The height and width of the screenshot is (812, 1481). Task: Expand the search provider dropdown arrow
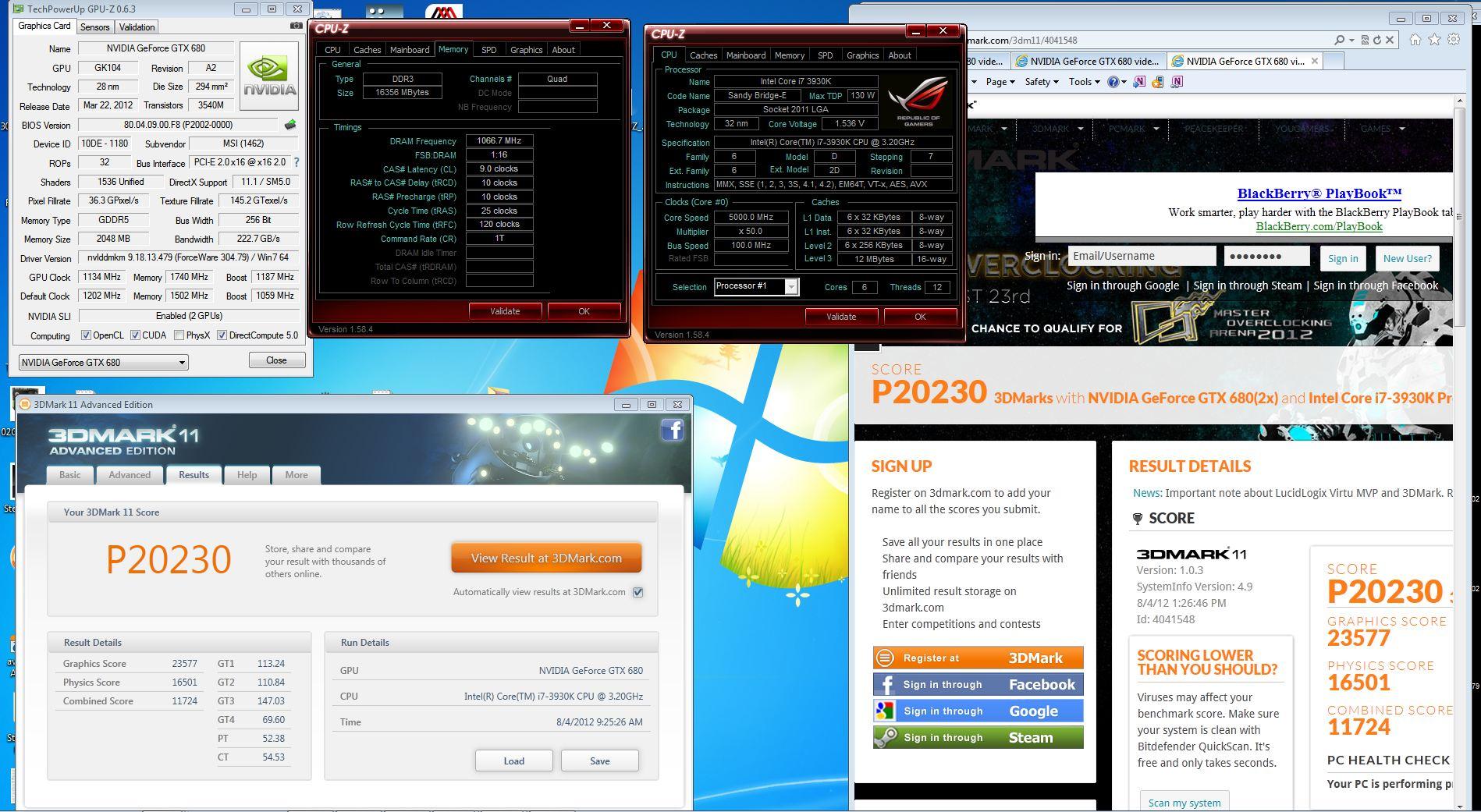tap(1351, 40)
